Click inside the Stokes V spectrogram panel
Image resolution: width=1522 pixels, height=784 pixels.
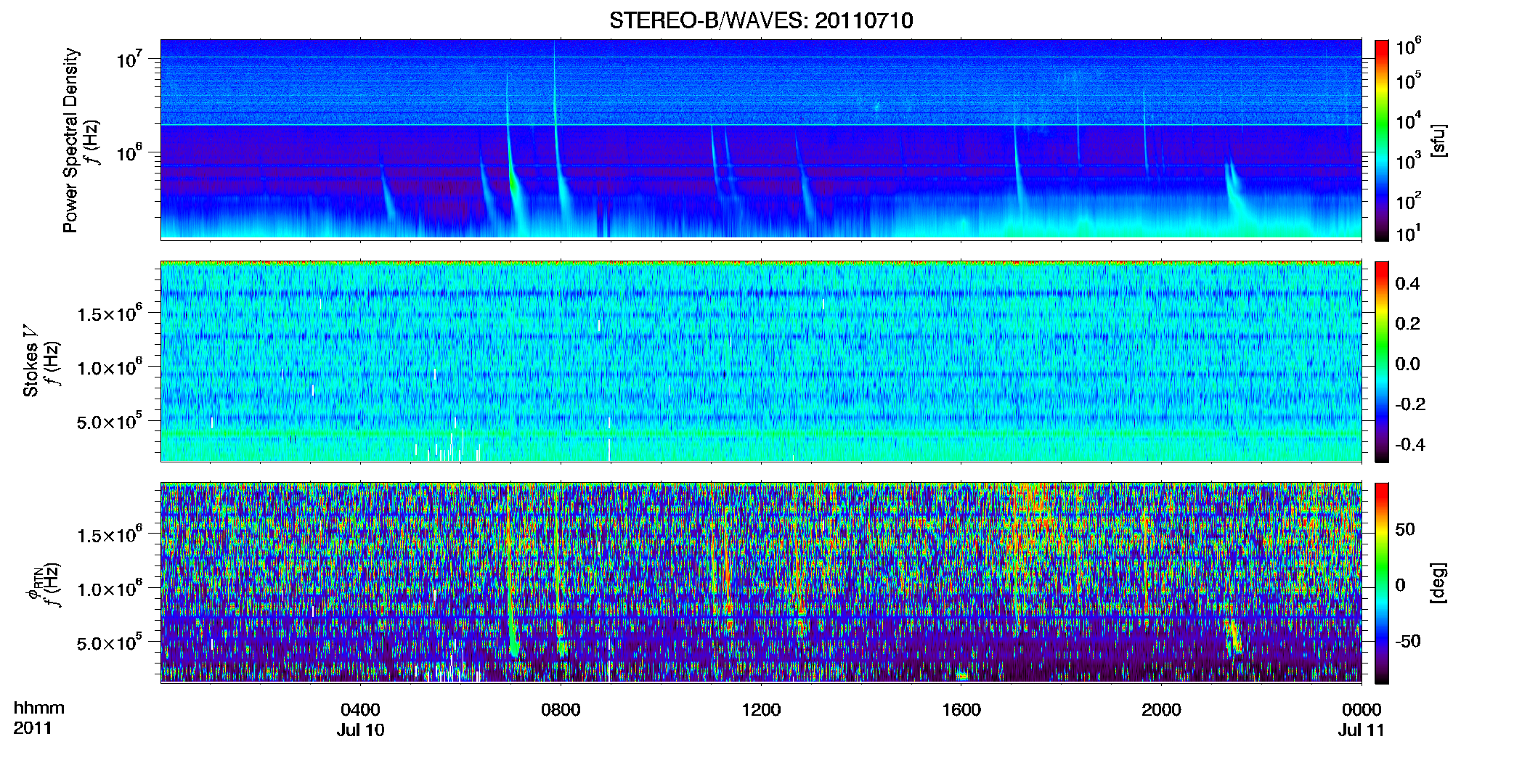[x=761, y=361]
